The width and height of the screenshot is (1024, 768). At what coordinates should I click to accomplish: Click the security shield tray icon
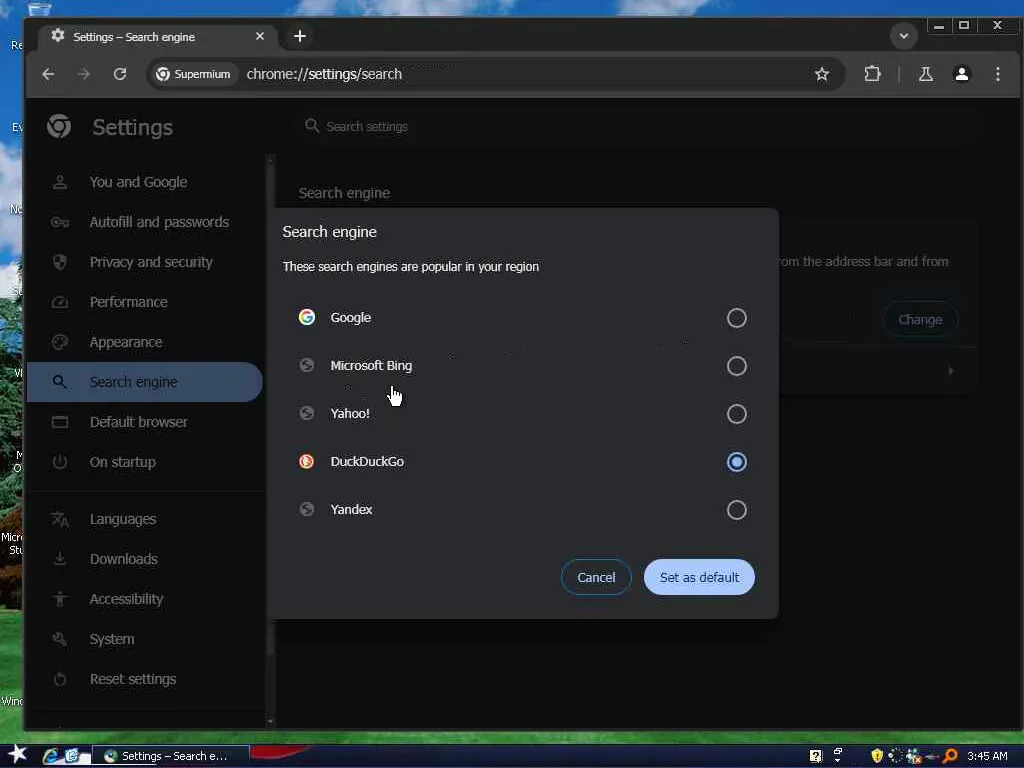click(876, 756)
